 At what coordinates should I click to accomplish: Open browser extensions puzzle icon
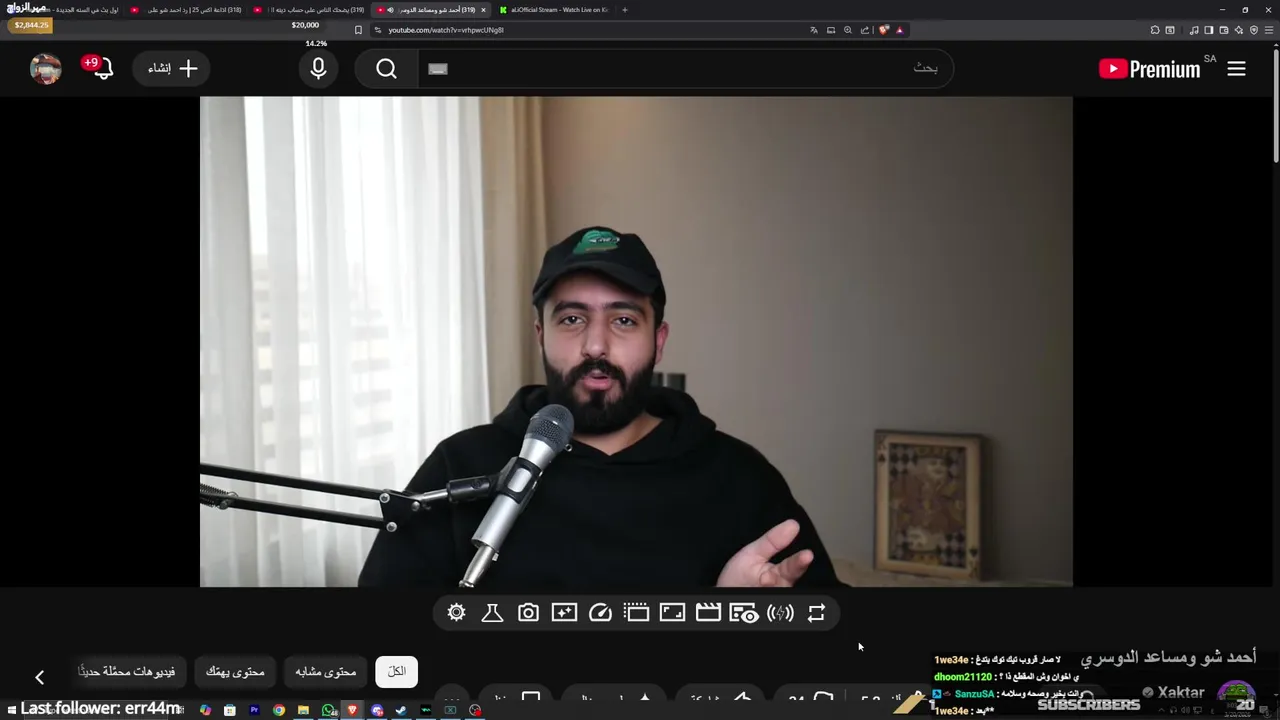click(x=1155, y=30)
